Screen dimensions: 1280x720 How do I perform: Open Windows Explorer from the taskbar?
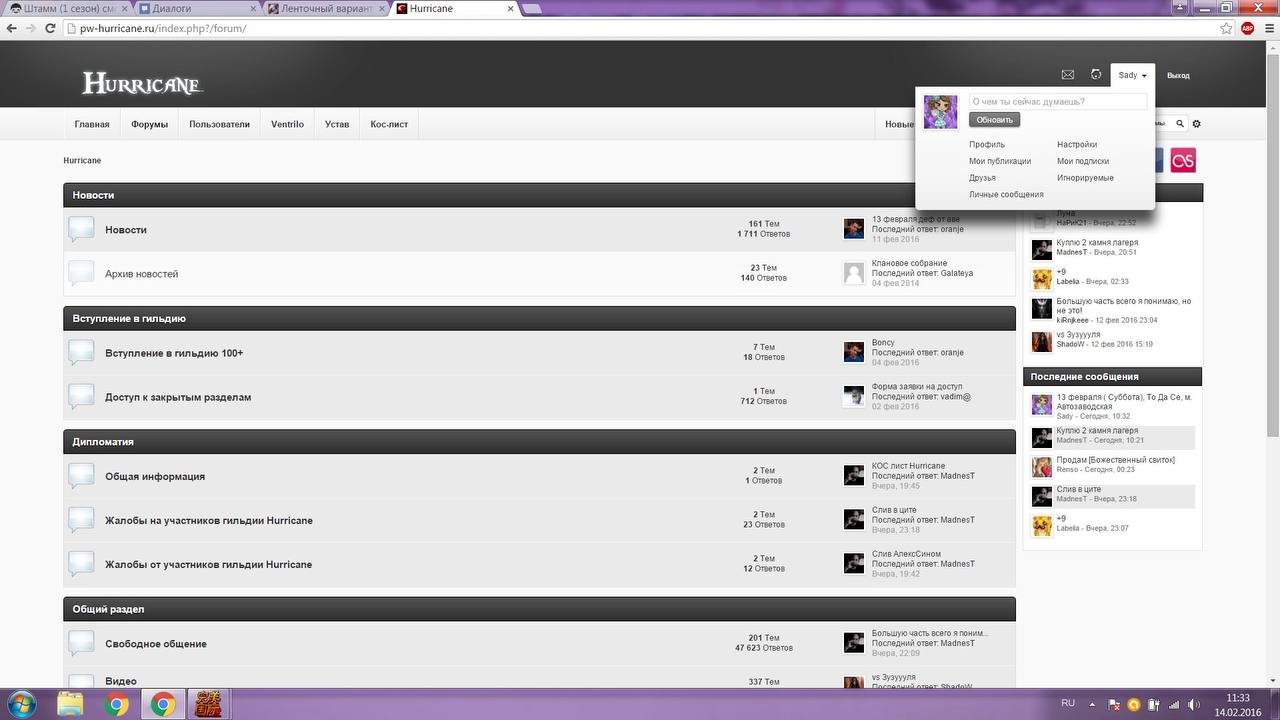click(x=70, y=704)
